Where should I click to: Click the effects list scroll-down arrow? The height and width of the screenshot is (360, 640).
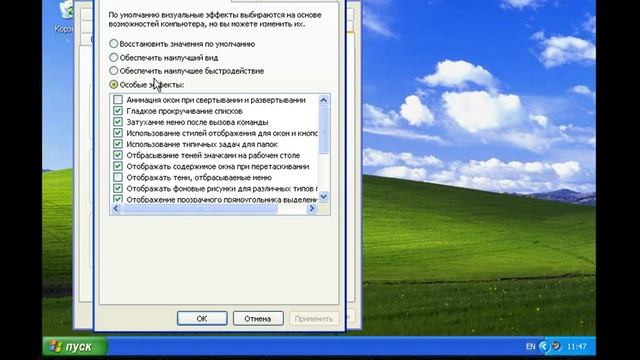(324, 197)
